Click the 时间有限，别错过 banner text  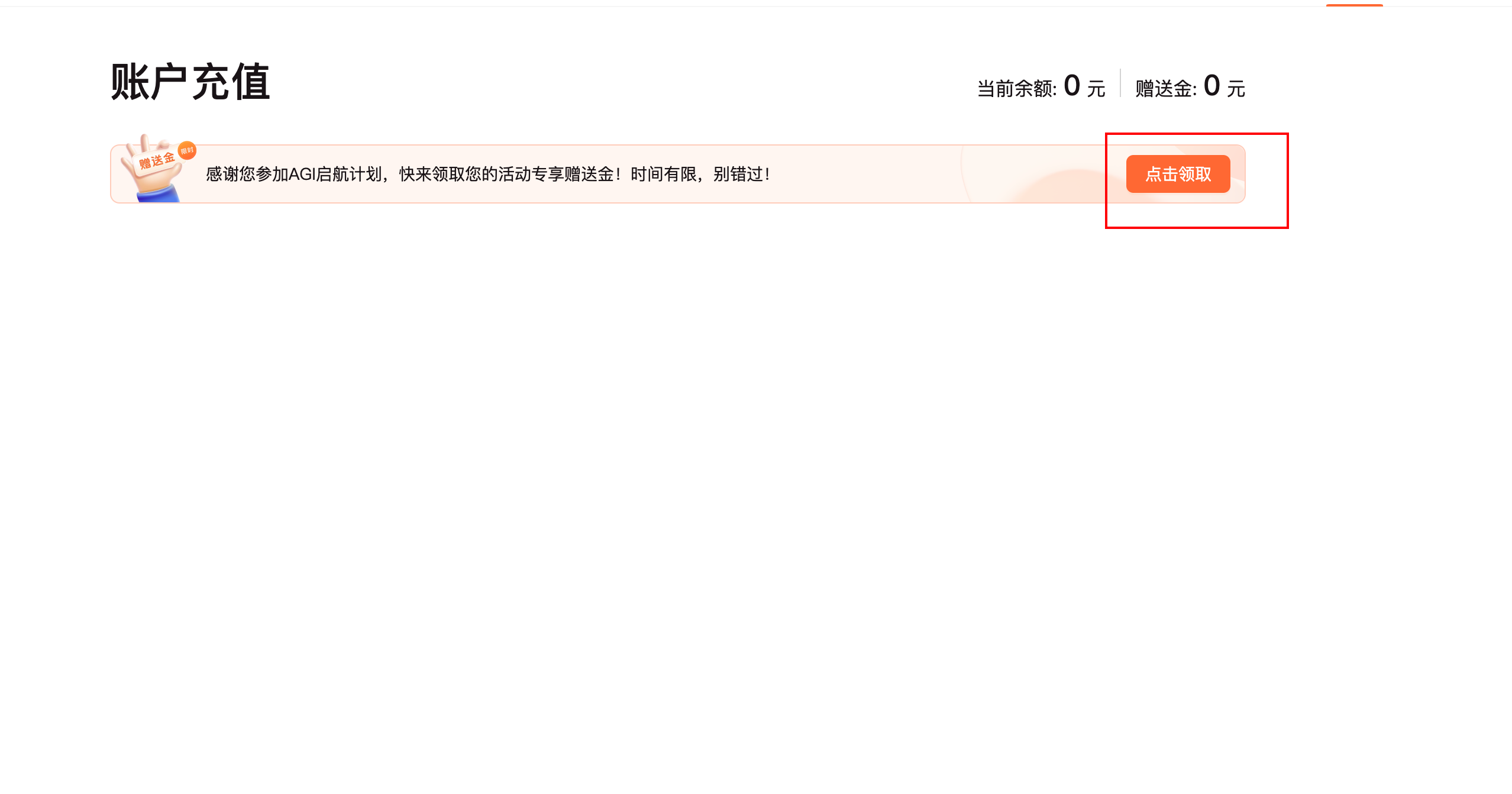click(696, 174)
